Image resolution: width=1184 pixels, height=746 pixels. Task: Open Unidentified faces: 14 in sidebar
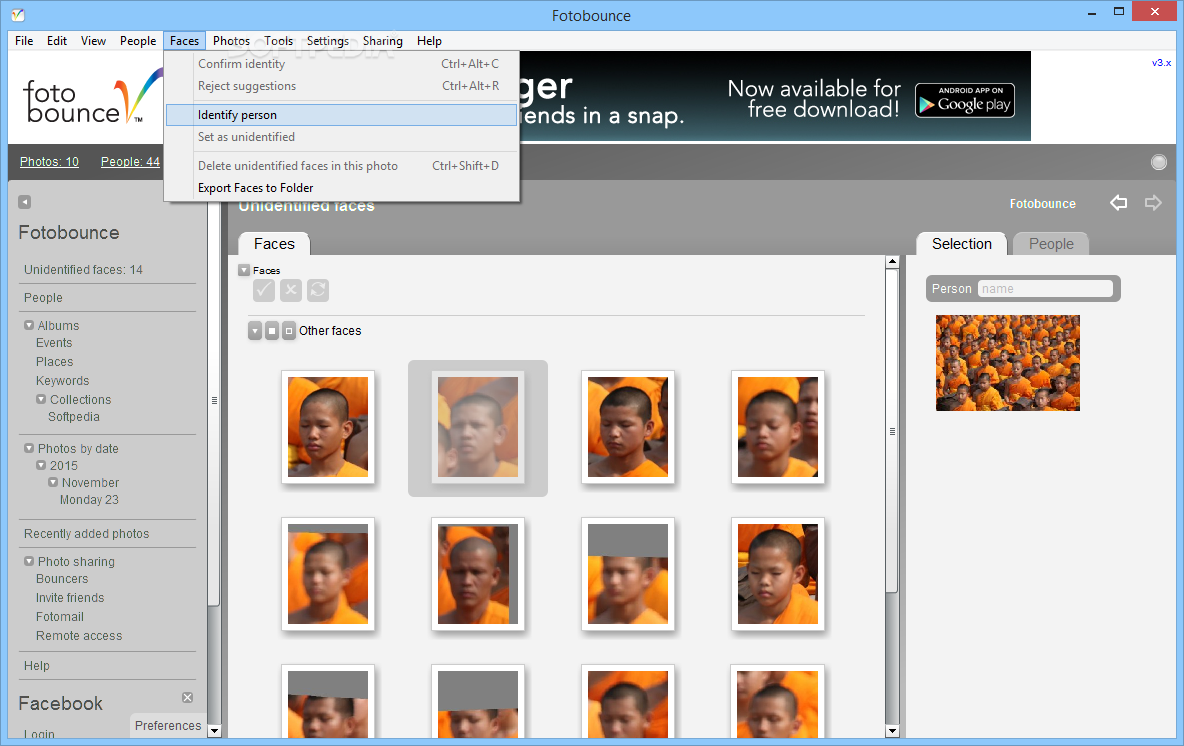pyautogui.click(x=83, y=270)
